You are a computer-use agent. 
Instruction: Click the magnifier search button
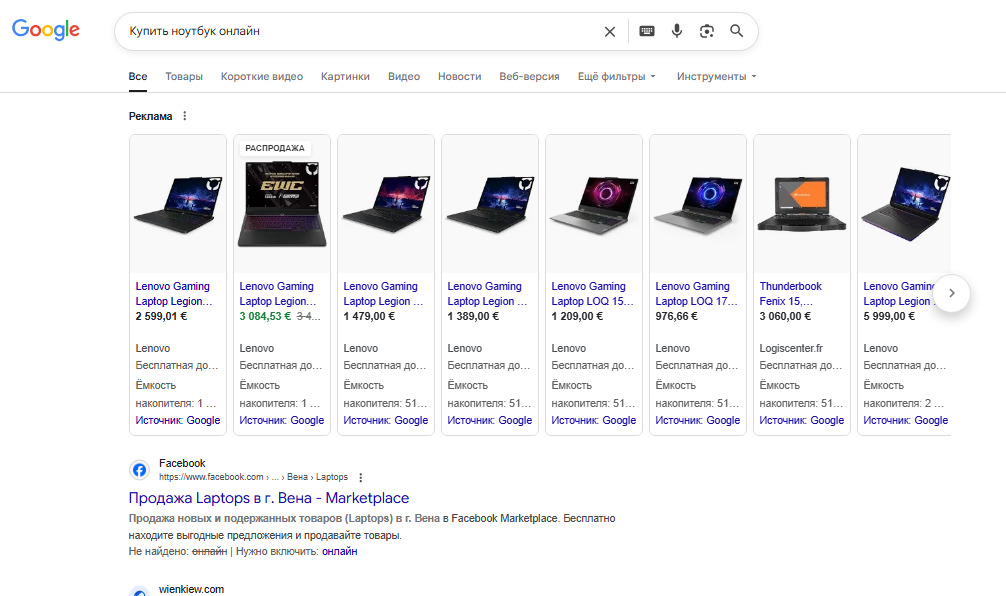737,31
